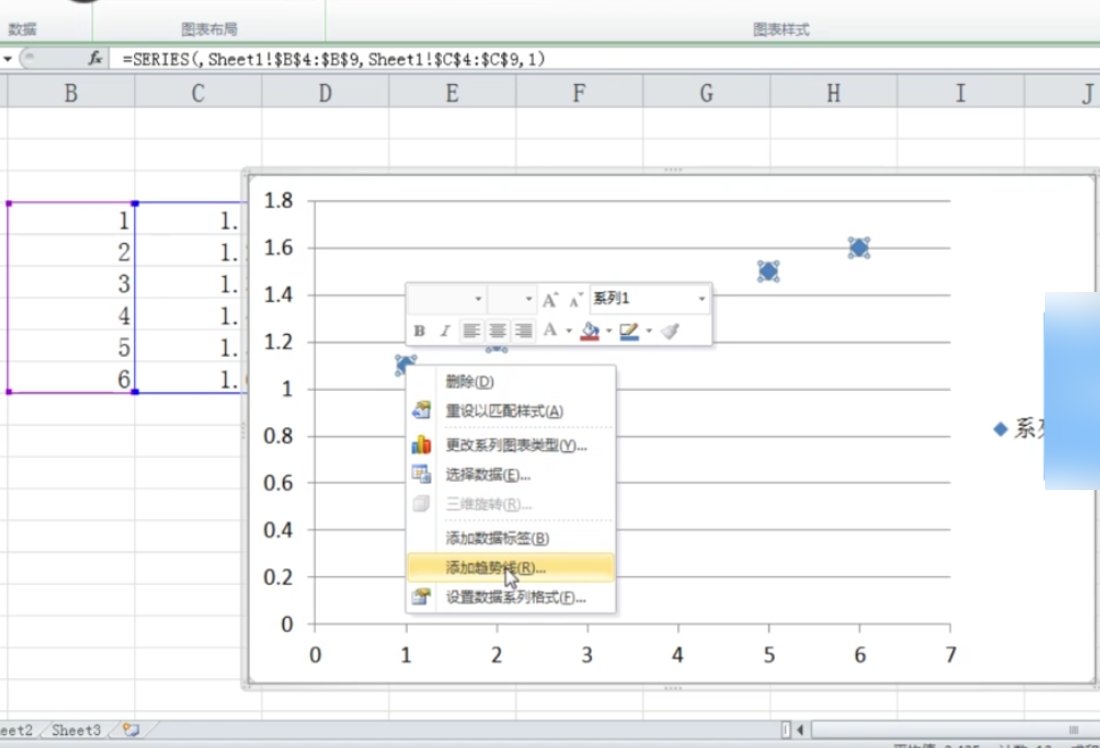Click the 设置数据系列格式 icon in the context menu
Screen dimensions: 1100x748
point(421,596)
